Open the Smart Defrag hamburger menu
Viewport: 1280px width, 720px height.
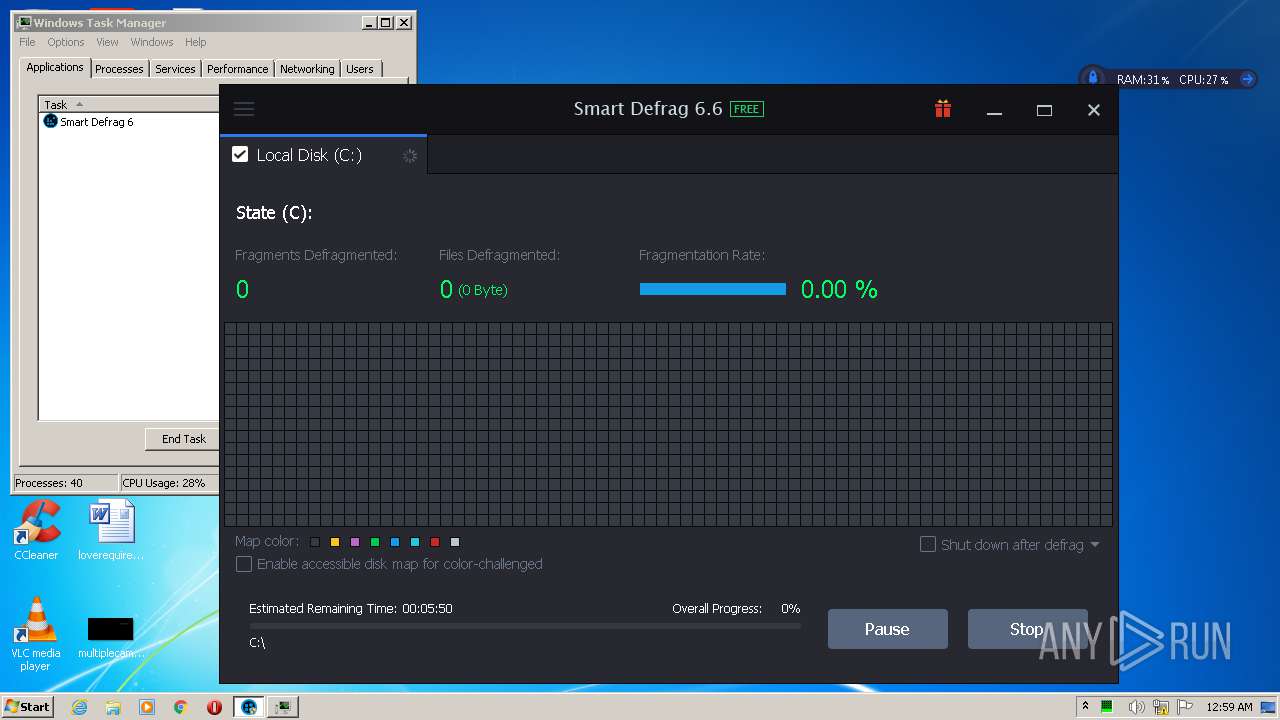244,109
